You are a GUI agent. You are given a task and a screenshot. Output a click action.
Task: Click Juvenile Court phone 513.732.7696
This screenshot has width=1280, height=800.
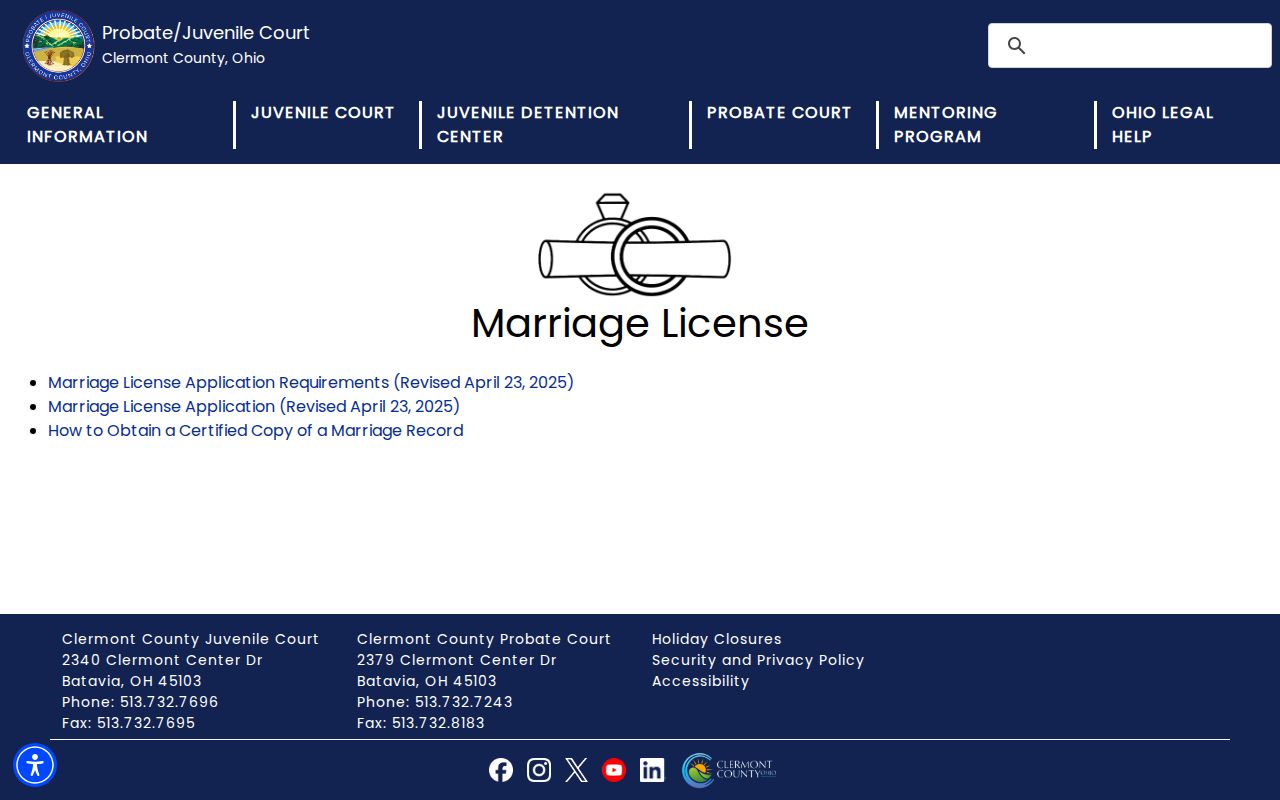[x=169, y=702]
